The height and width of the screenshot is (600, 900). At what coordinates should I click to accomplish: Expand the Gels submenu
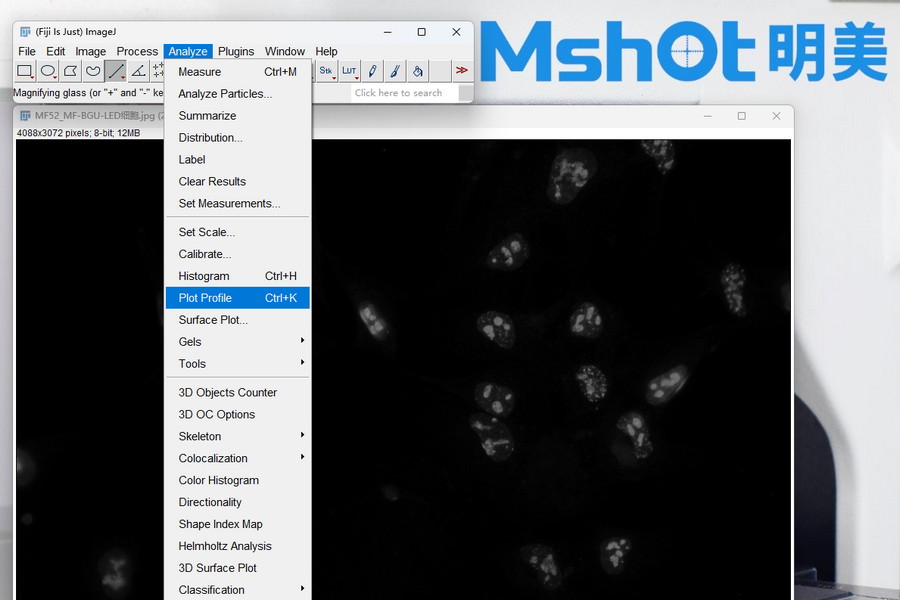(238, 342)
